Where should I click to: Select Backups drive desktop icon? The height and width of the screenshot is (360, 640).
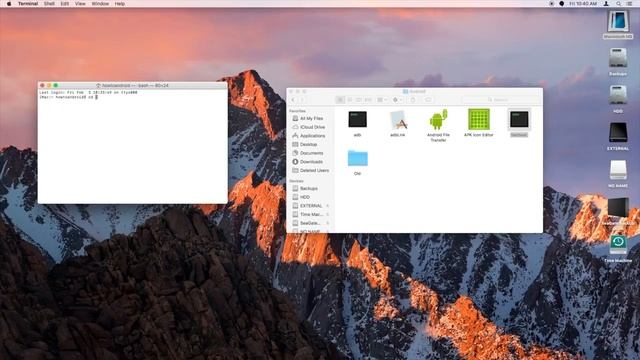coord(618,62)
